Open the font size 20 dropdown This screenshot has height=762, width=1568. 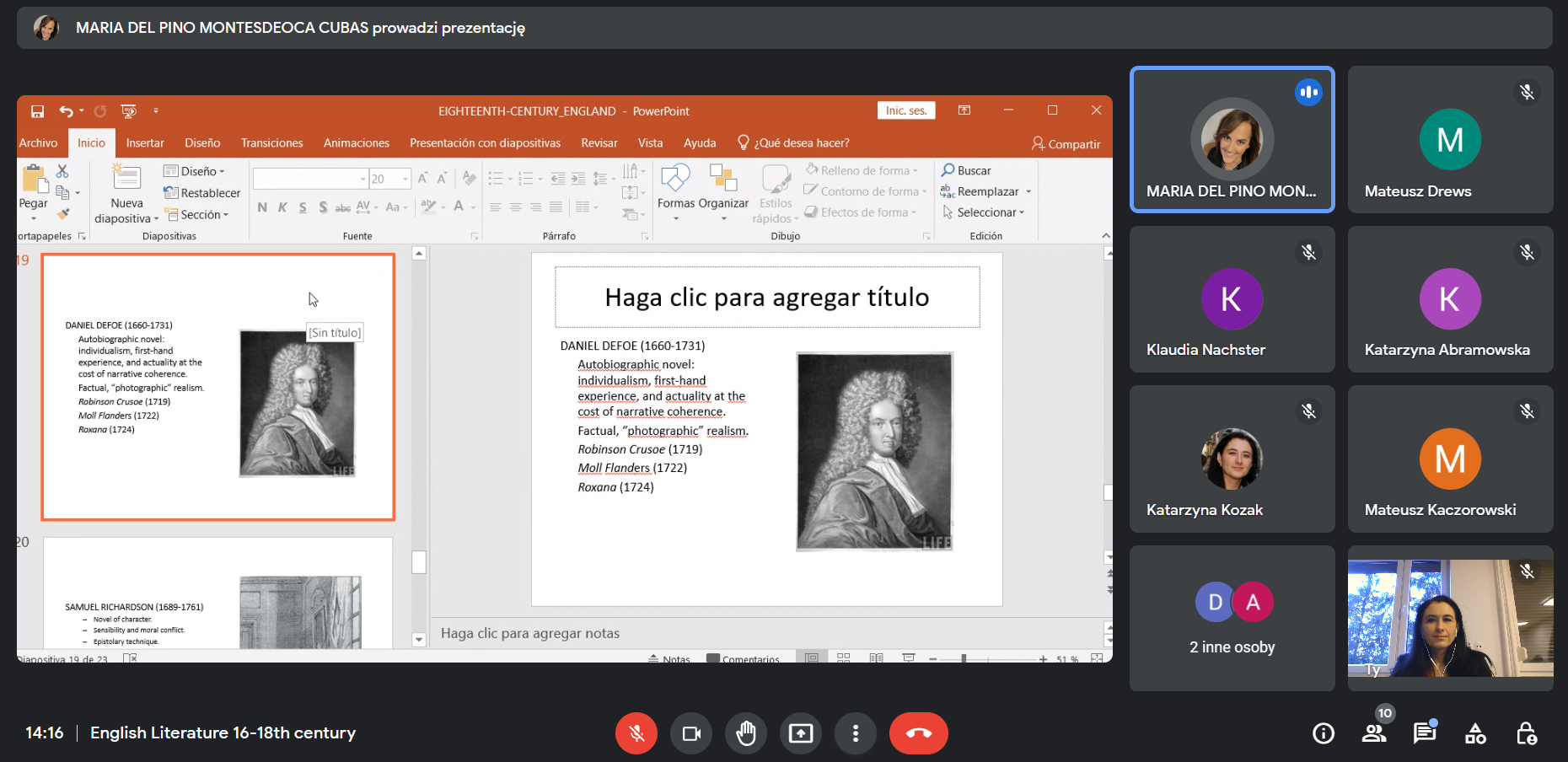[x=405, y=179]
